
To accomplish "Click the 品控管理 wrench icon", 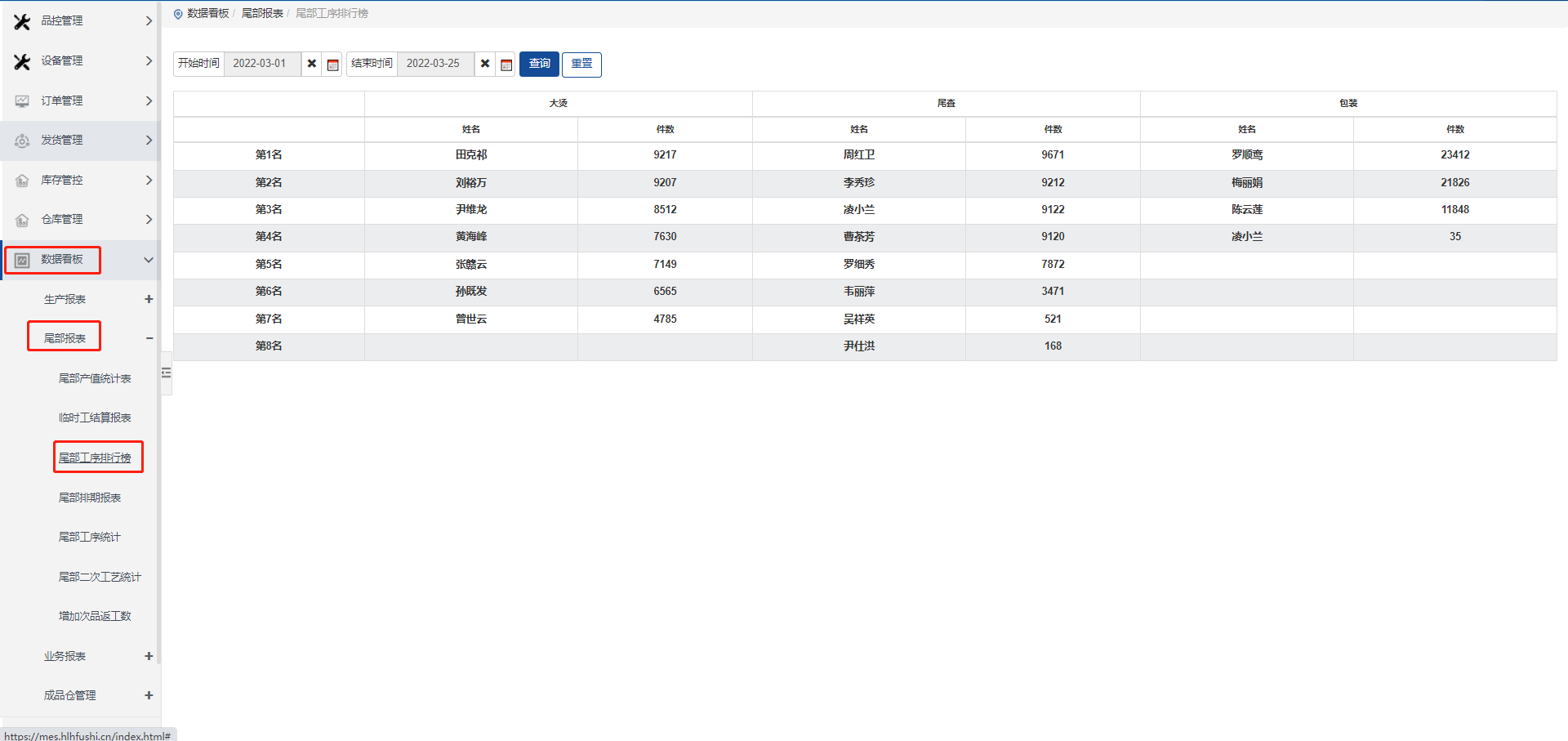I will tap(22, 21).
